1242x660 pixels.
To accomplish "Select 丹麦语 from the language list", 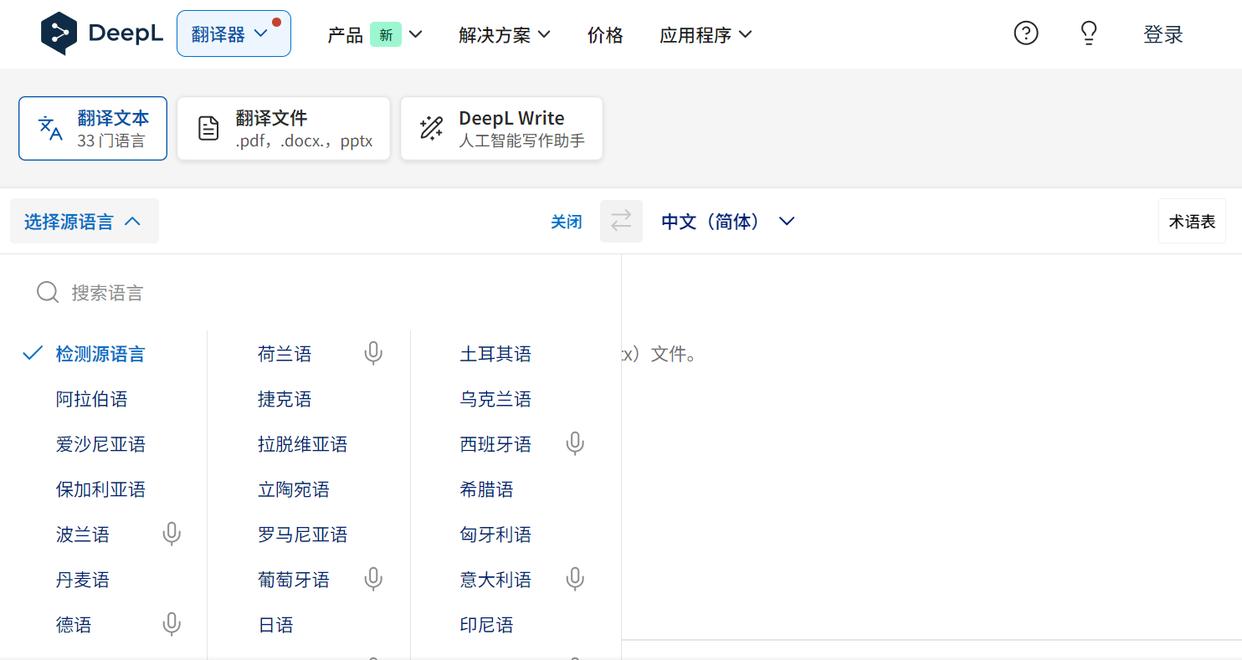I will tap(82, 579).
